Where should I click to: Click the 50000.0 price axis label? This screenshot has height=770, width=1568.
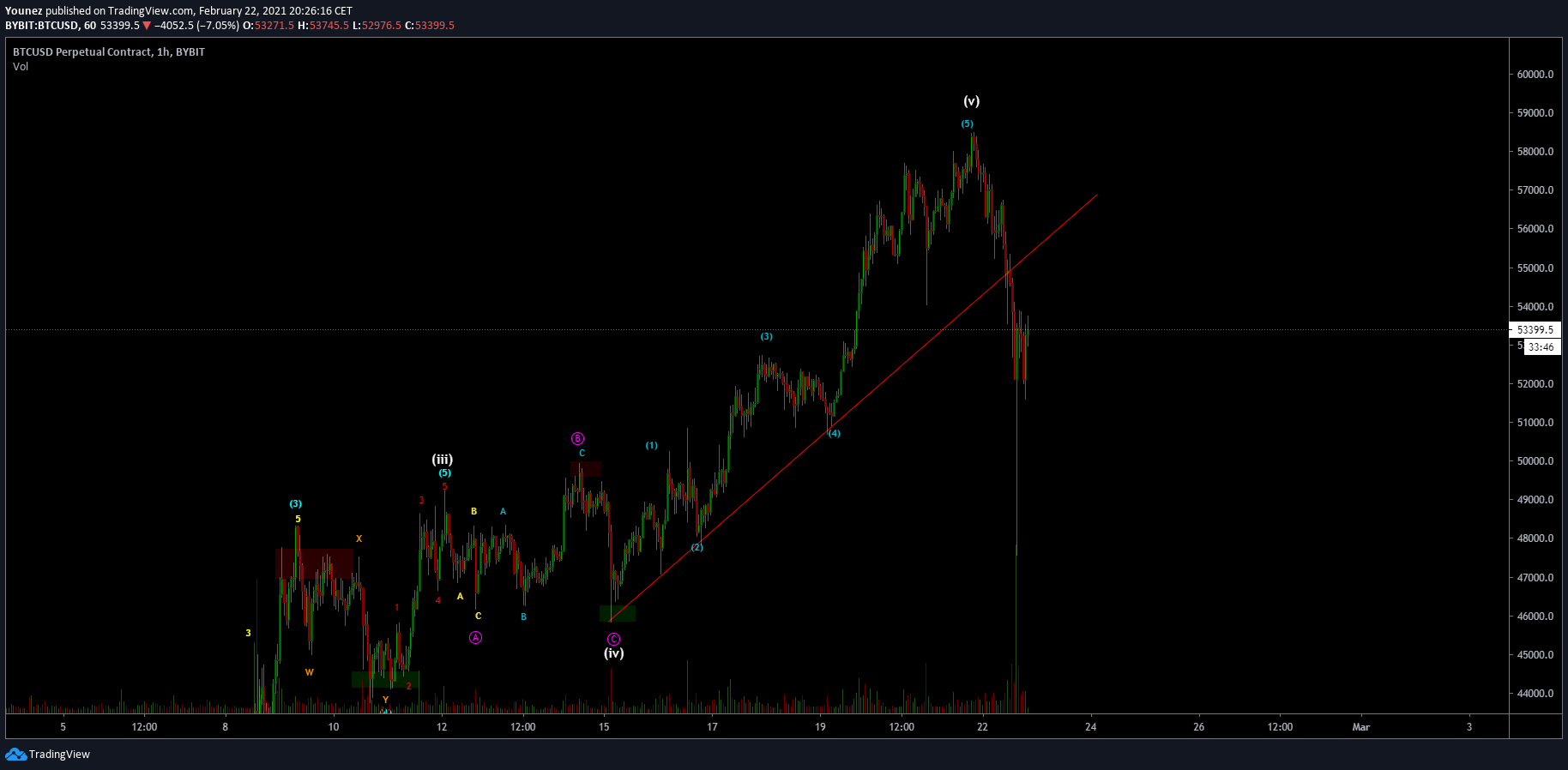pyautogui.click(x=1535, y=461)
